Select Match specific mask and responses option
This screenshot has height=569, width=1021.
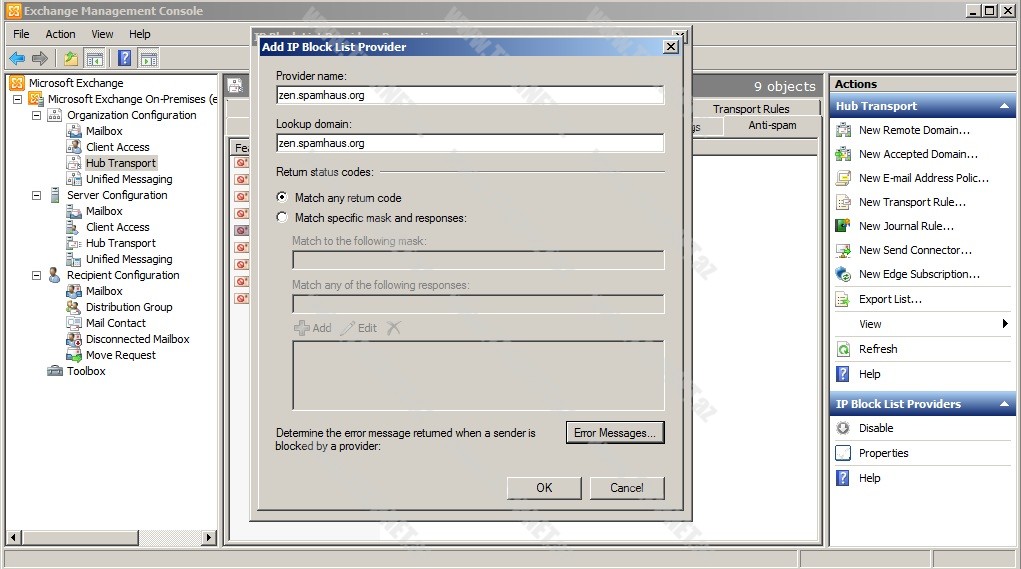pyautogui.click(x=282, y=218)
